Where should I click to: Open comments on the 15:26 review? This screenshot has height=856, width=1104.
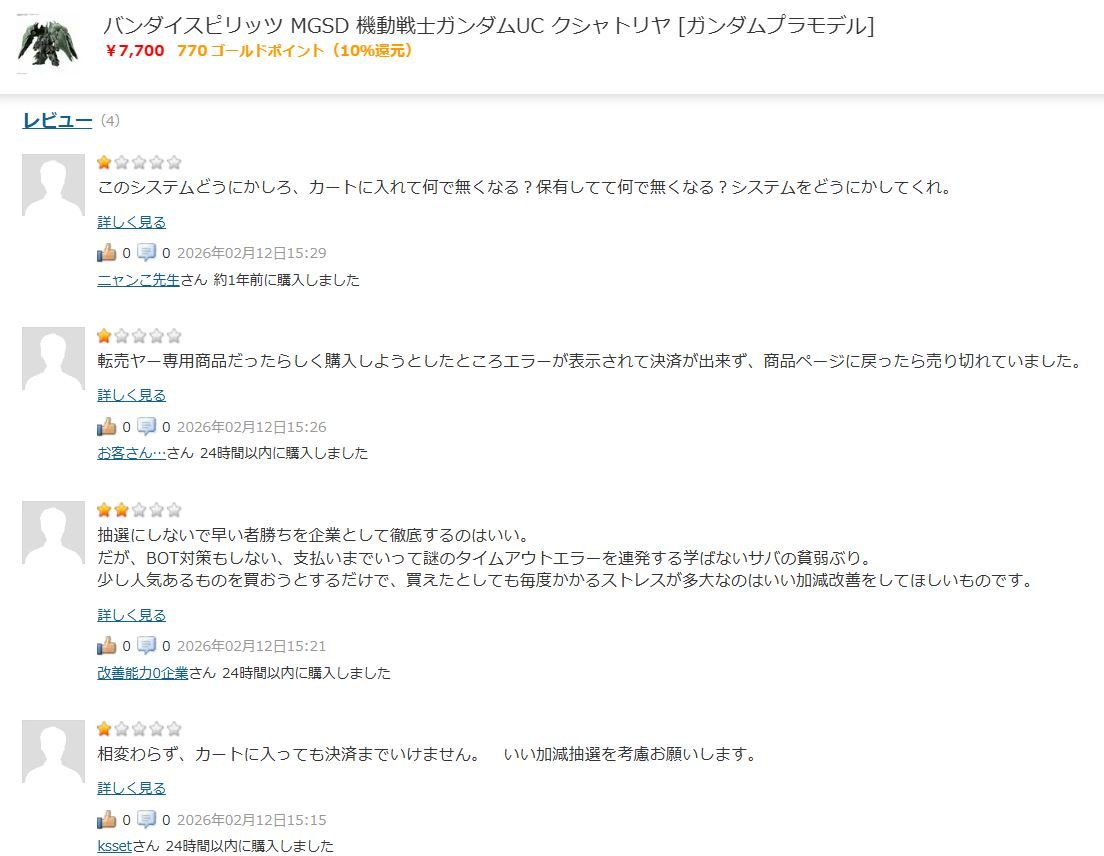point(146,426)
